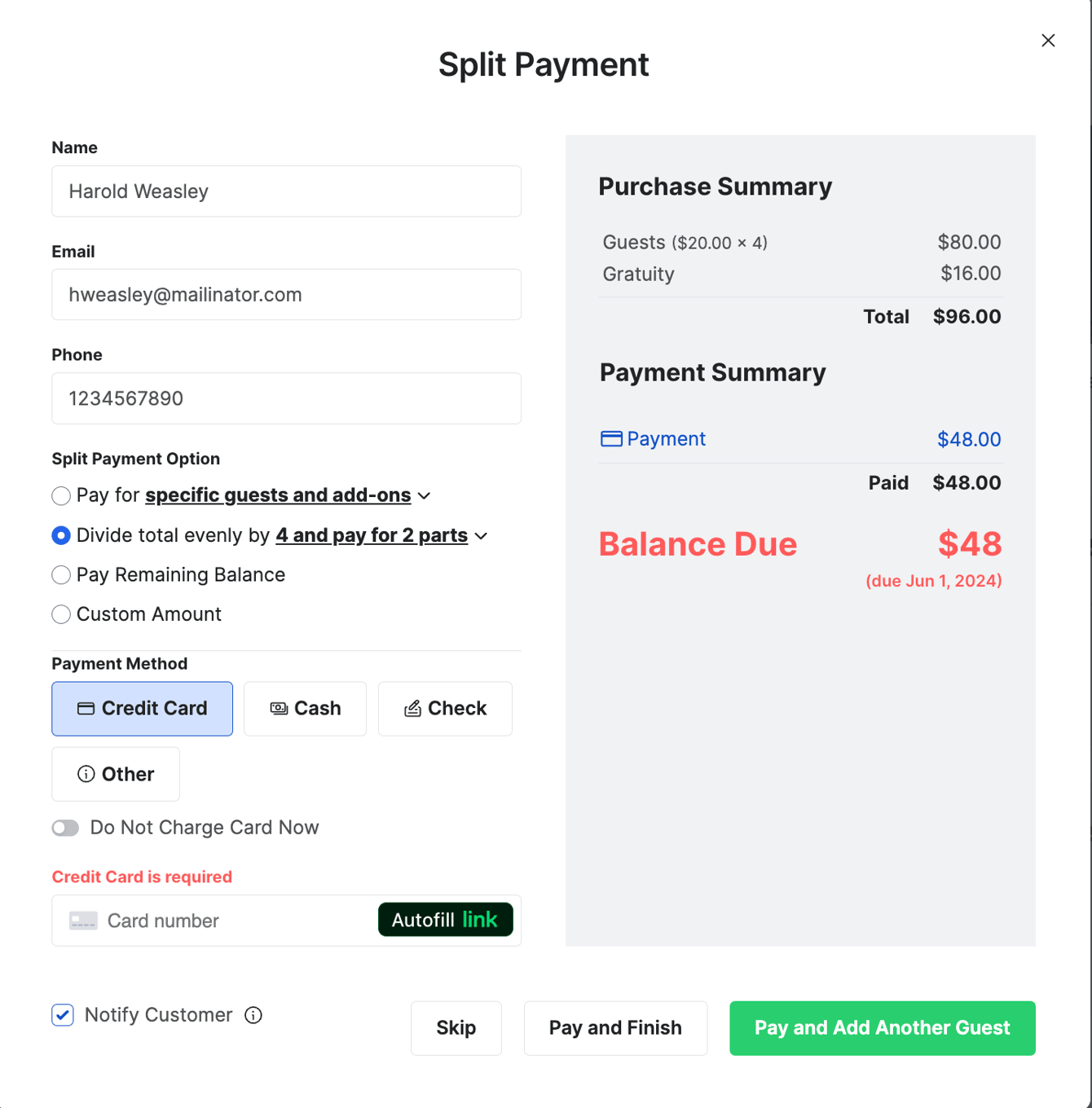1092x1108 pixels.
Task: Click the info icon beside Notify Customer
Action: (x=253, y=1015)
